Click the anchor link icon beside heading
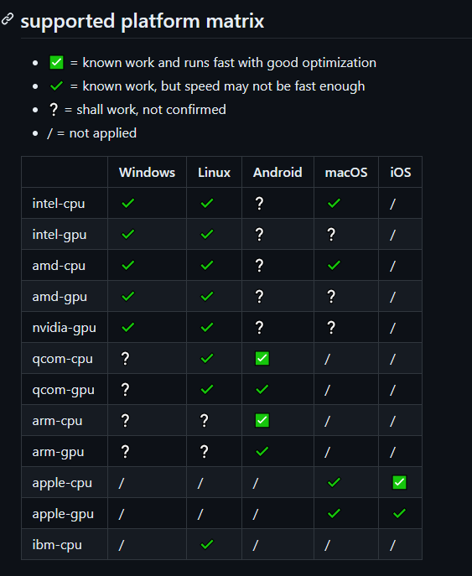The image size is (472, 576). point(7,19)
